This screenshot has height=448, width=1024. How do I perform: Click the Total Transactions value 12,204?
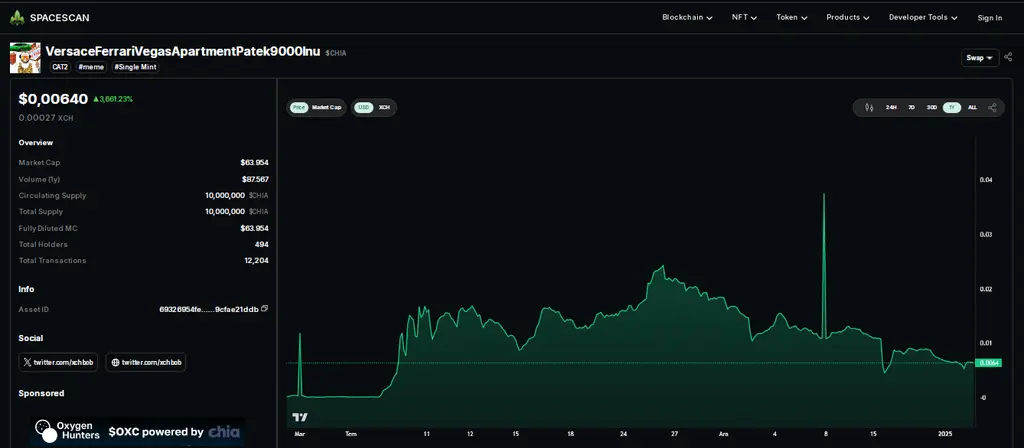pyautogui.click(x=257, y=261)
